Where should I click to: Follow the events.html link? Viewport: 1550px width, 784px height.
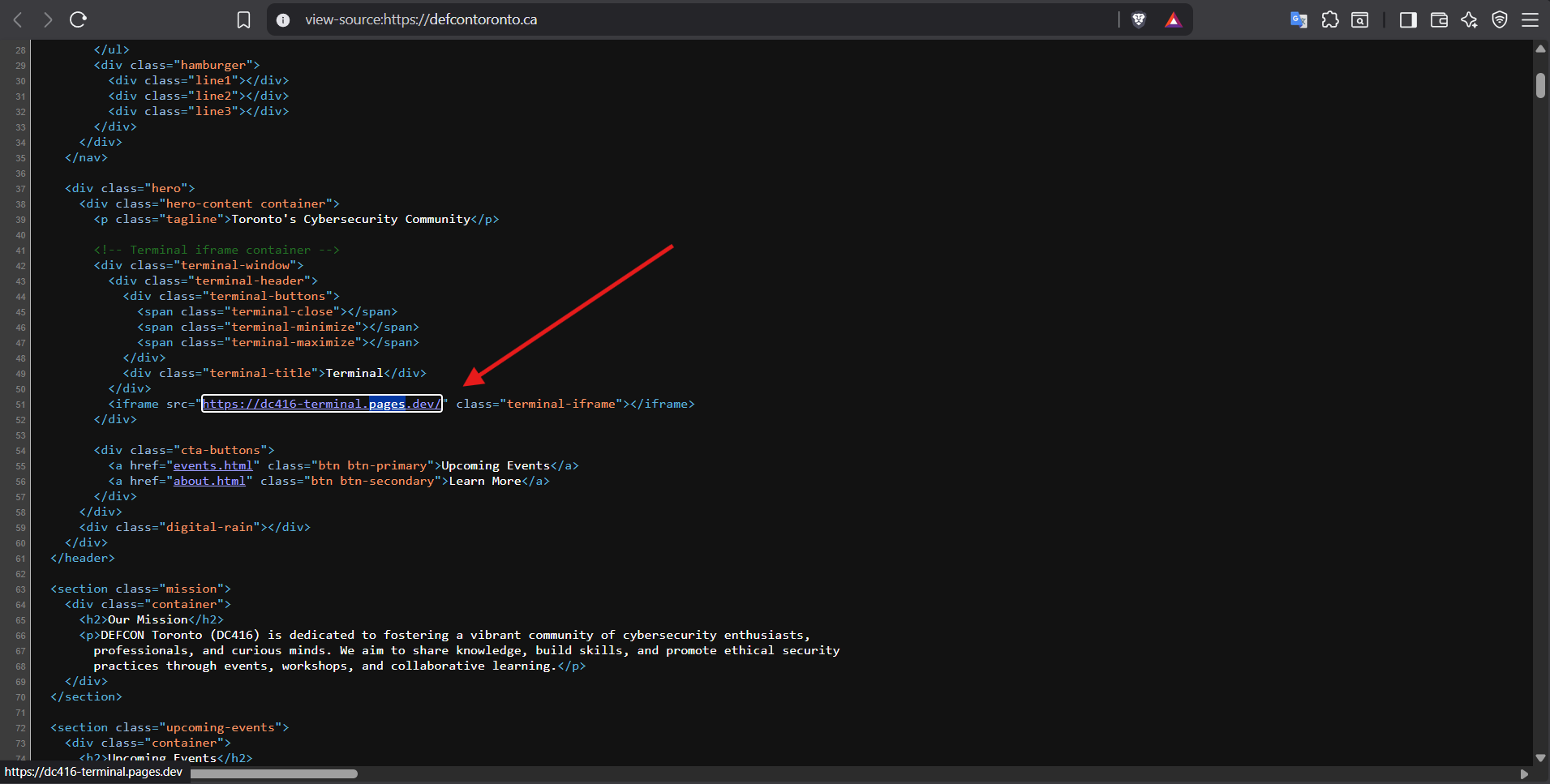click(x=213, y=465)
